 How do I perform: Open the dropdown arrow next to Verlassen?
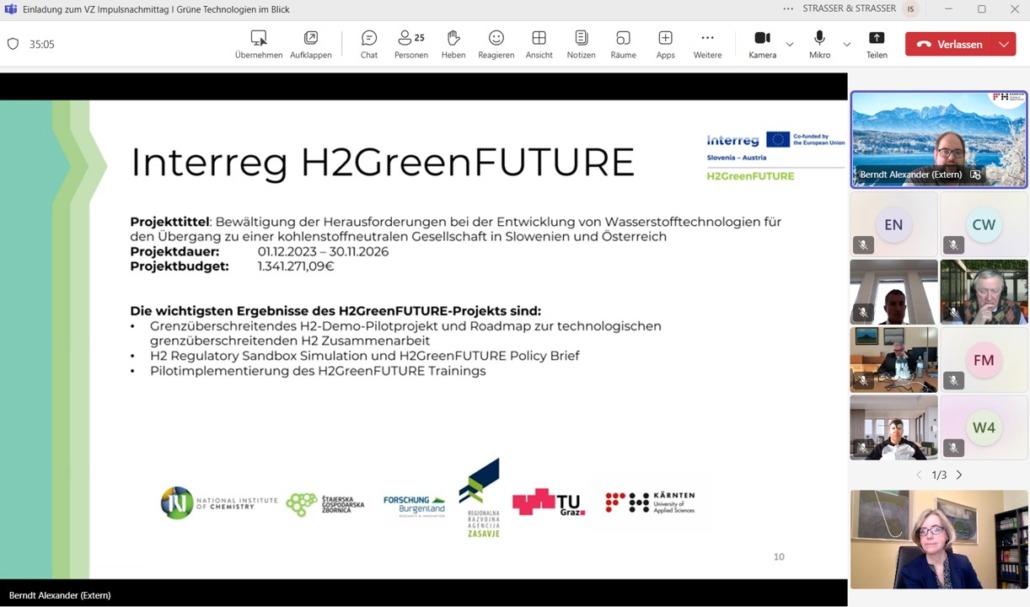pyautogui.click(x=1003, y=44)
